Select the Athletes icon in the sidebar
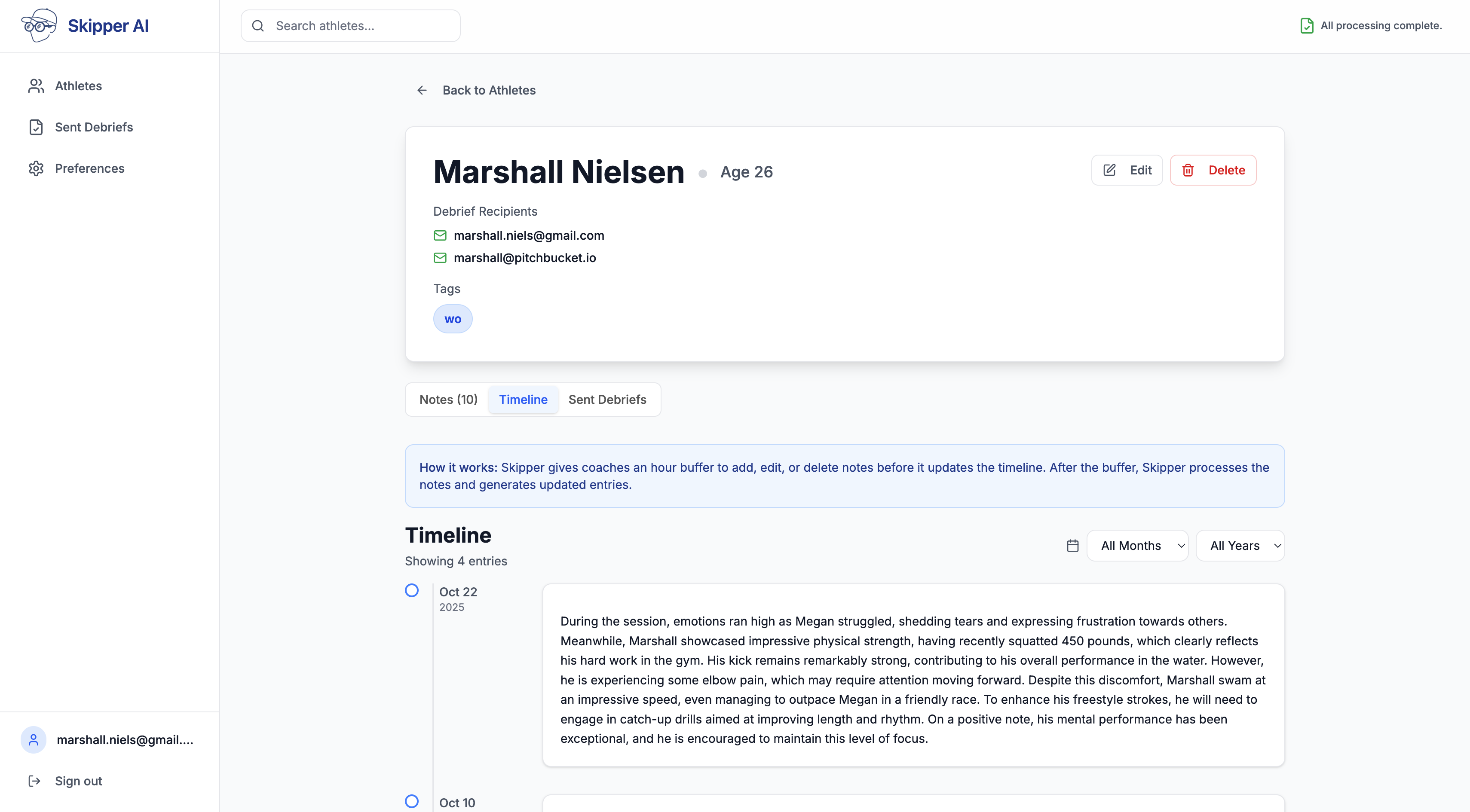Image resolution: width=1470 pixels, height=812 pixels. point(36,85)
